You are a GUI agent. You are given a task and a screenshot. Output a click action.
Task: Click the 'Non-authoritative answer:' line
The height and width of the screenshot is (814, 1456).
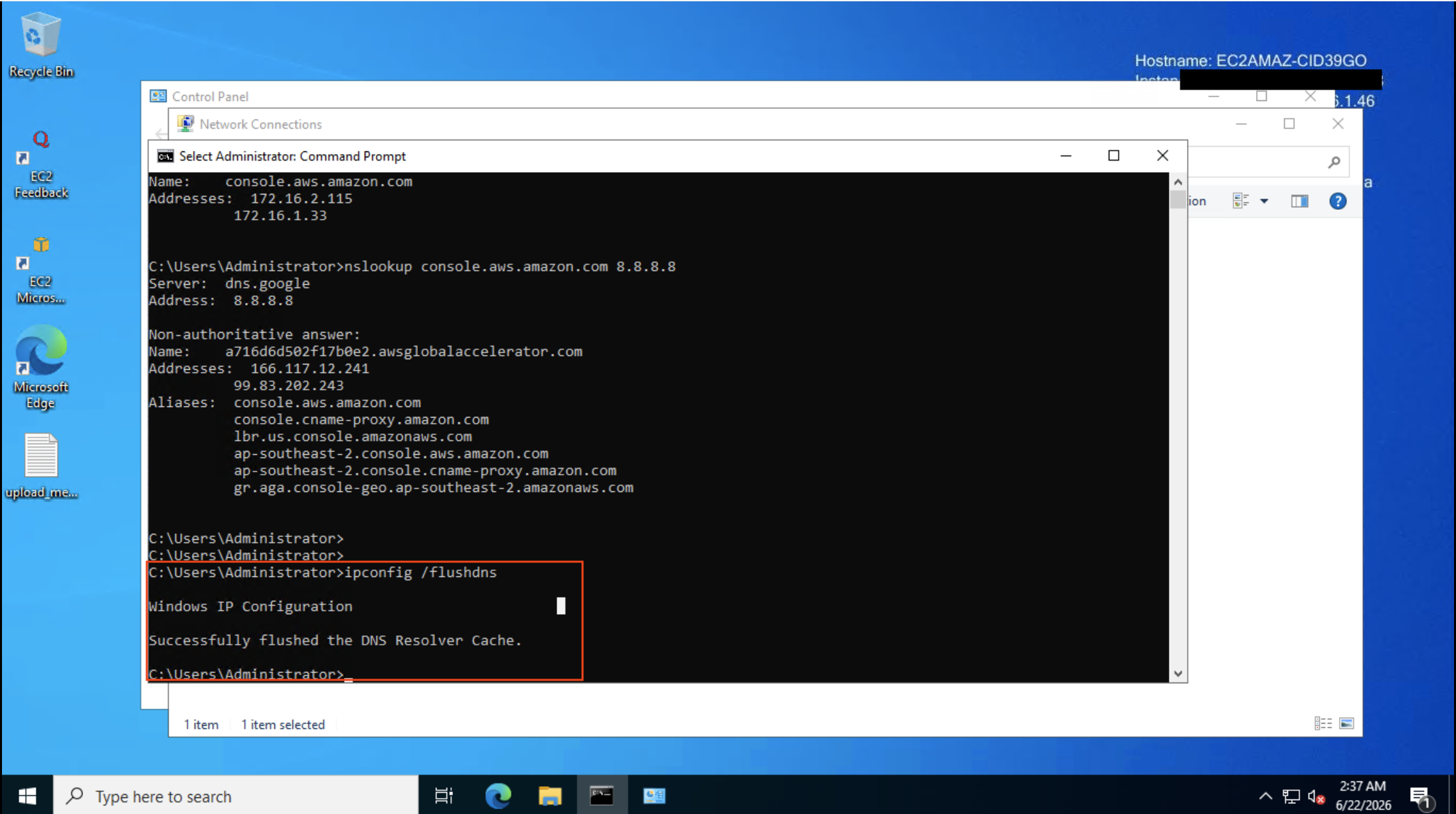[x=254, y=334]
